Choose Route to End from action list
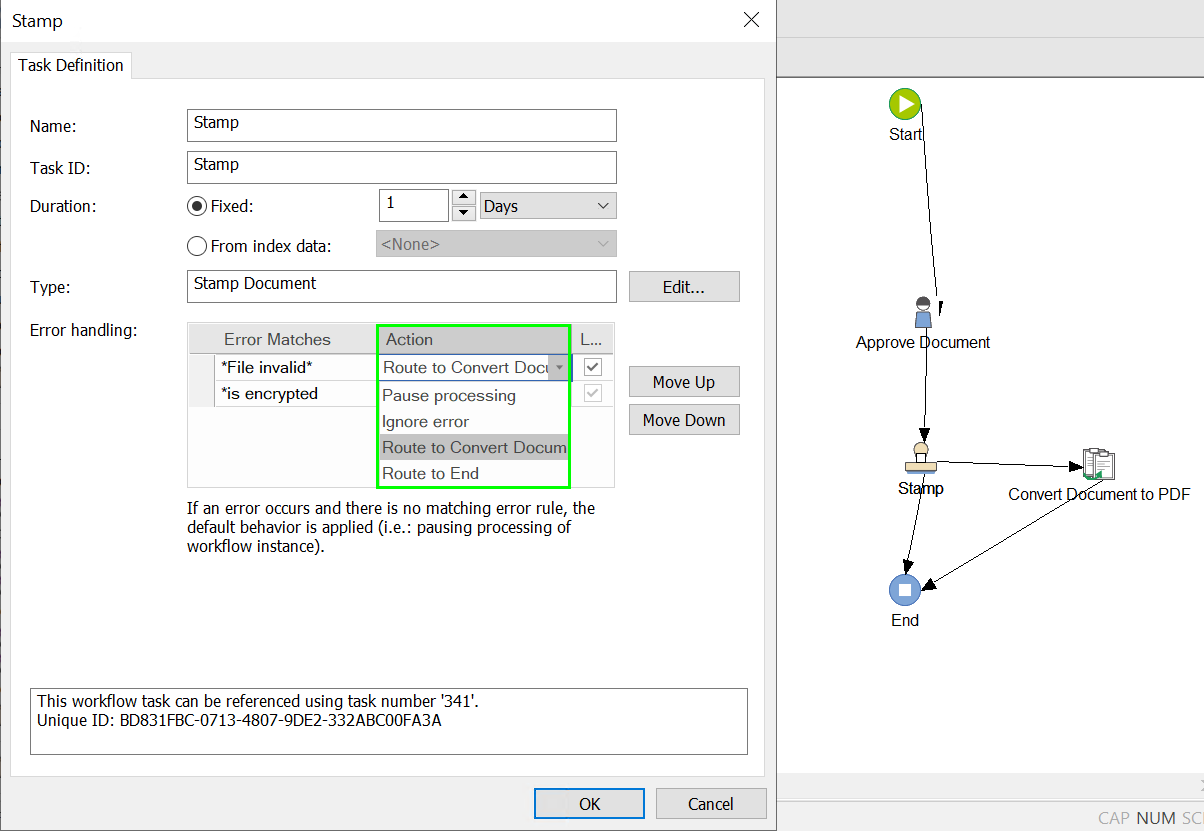This screenshot has height=831, width=1204. point(474,473)
